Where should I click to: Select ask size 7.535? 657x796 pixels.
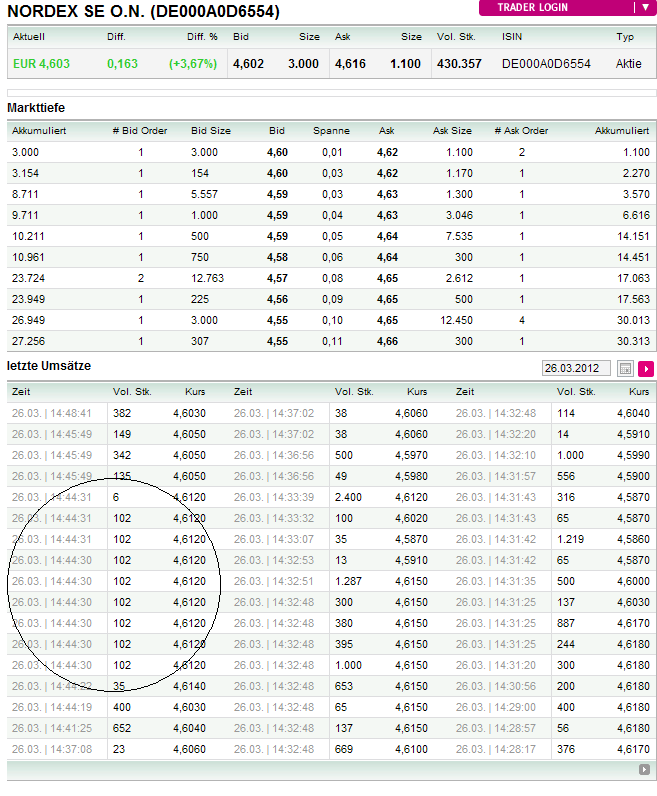(459, 237)
